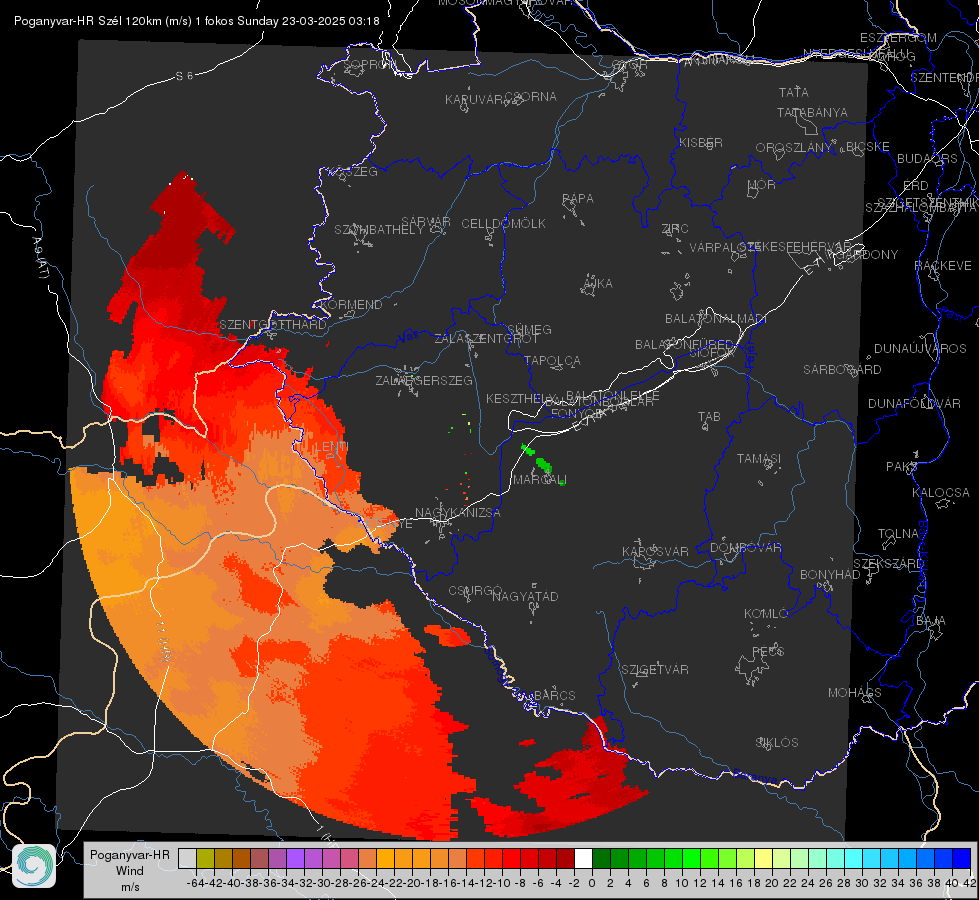This screenshot has height=900, width=979.
Task: Click the KISBER city label
Action: pos(701,142)
